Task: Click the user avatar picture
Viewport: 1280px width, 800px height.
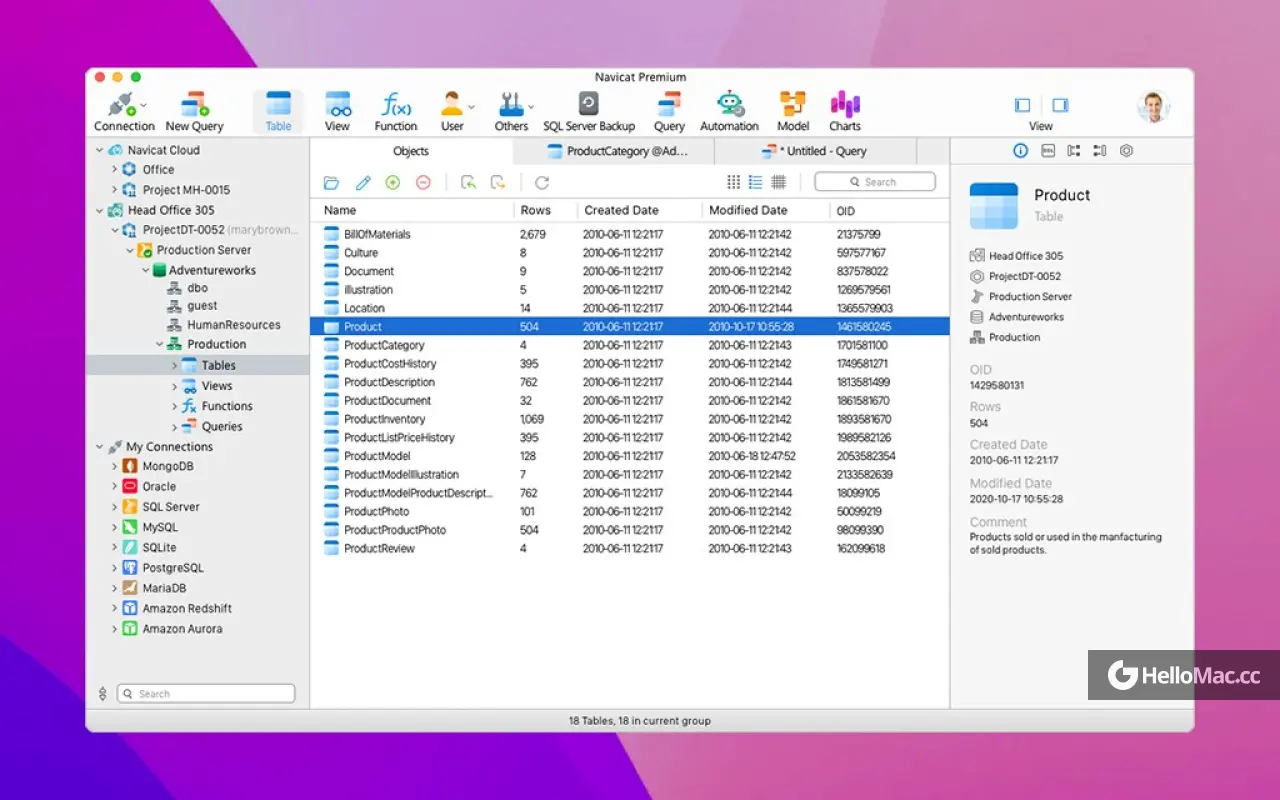Action: click(x=1153, y=107)
